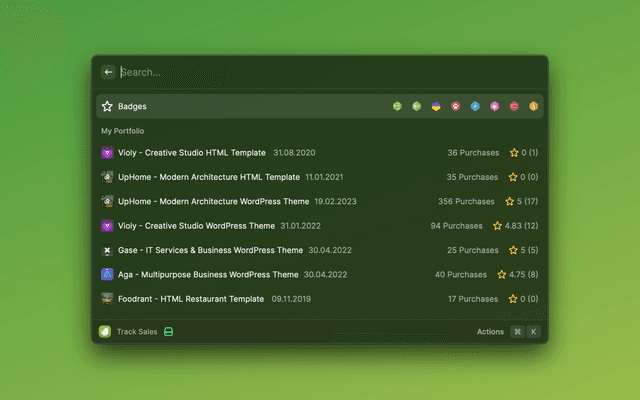
Task: Click the star icon on the Badges row
Action: [107, 106]
